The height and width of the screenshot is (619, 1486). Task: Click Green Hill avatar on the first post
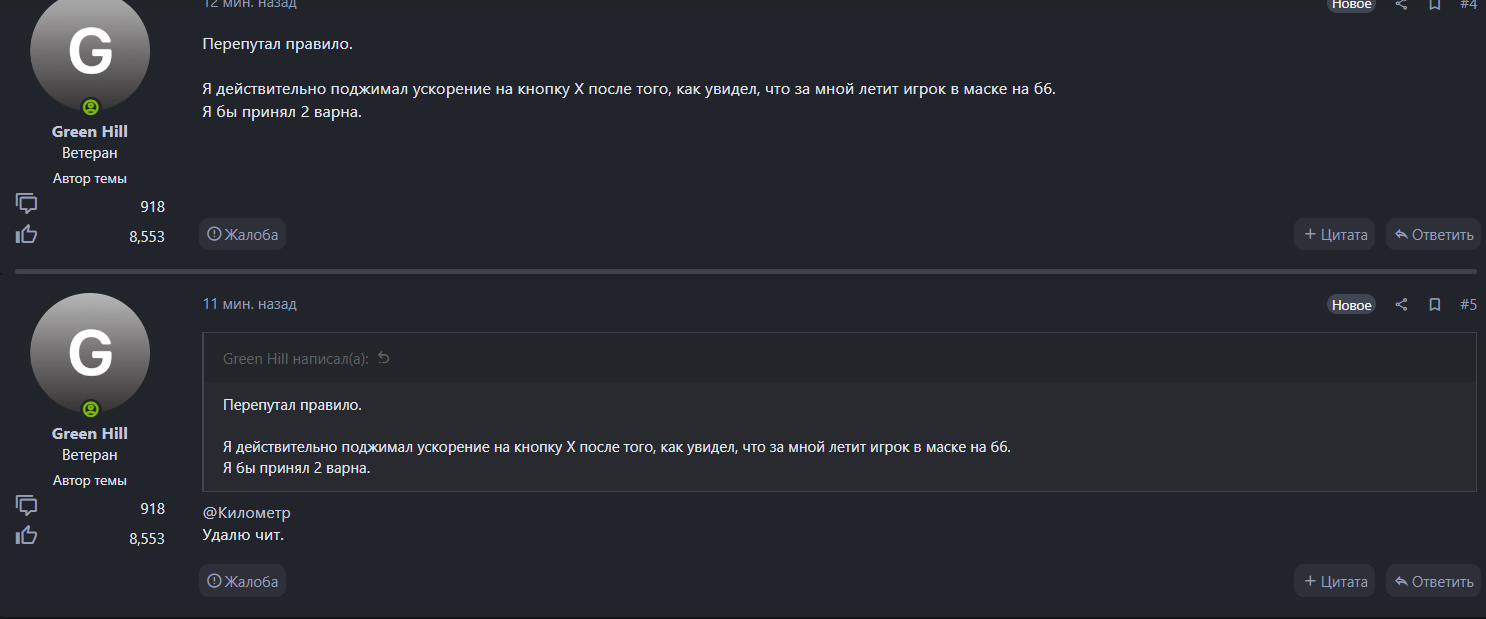click(x=90, y=50)
